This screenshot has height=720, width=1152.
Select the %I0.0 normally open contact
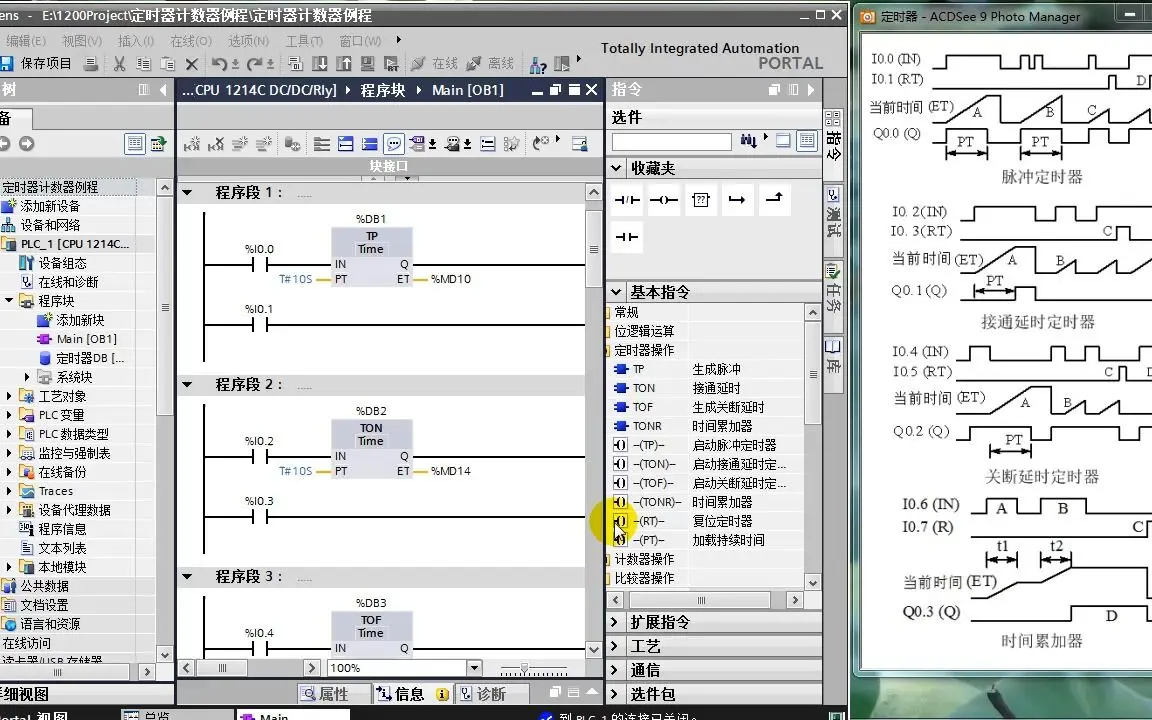pyautogui.click(x=260, y=264)
